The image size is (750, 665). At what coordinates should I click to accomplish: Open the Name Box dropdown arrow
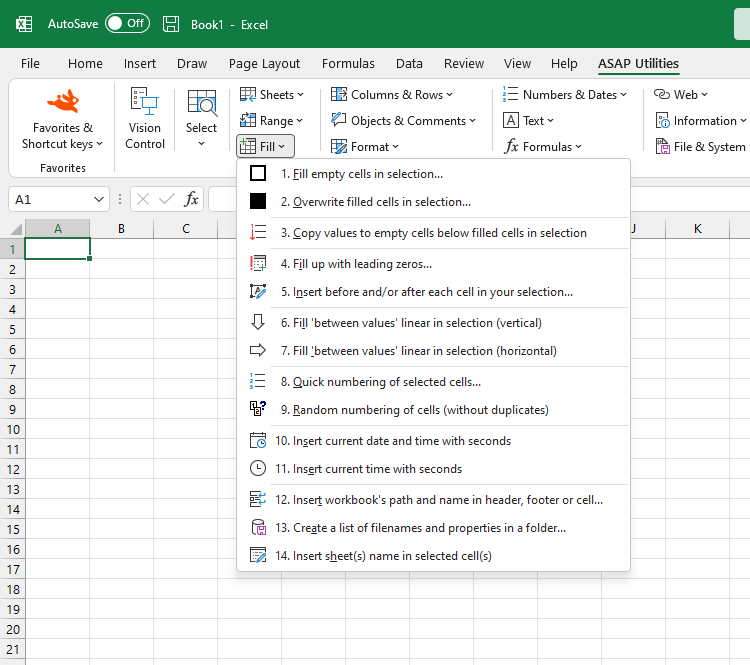click(x=99, y=199)
